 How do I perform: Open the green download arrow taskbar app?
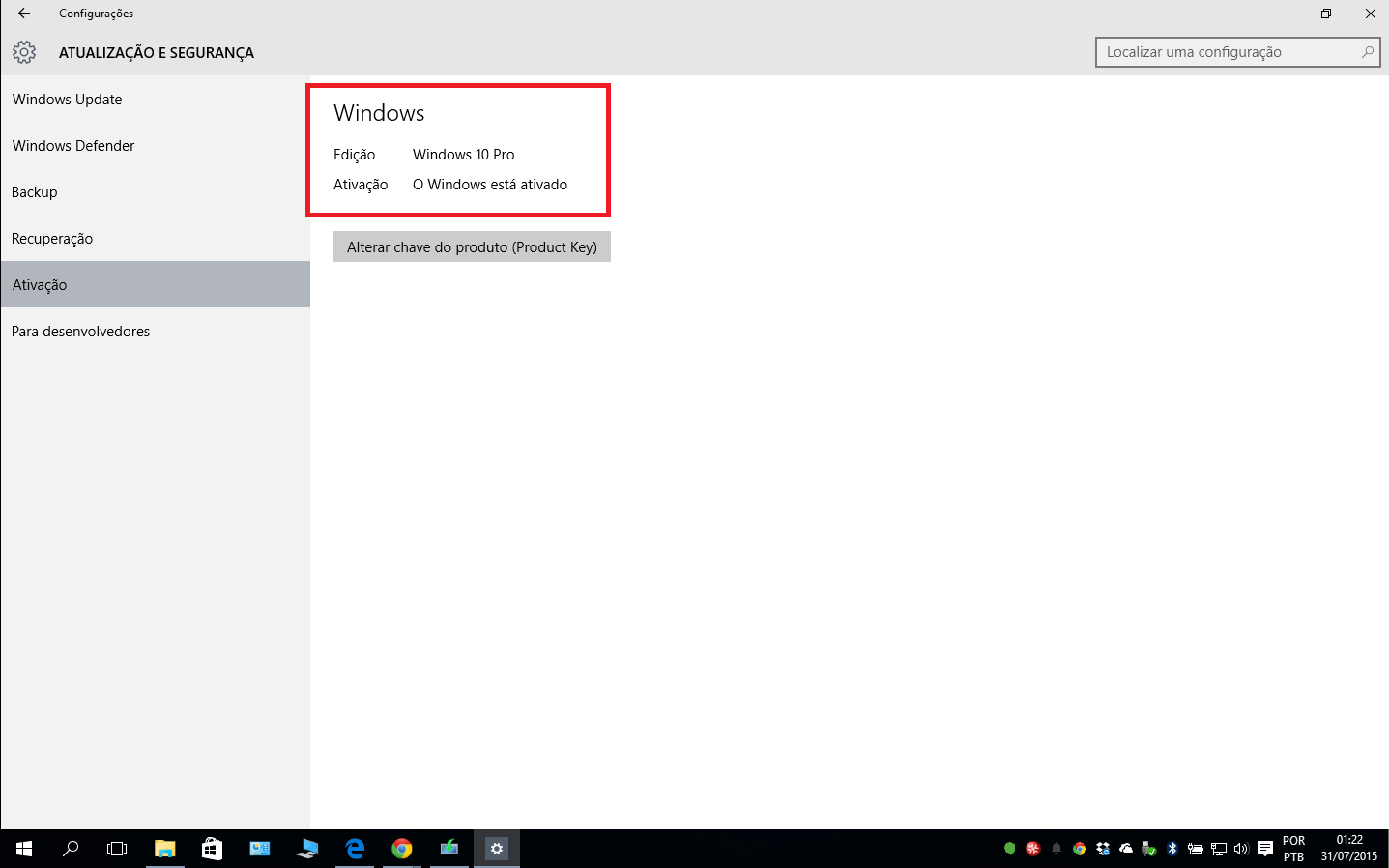tap(449, 849)
